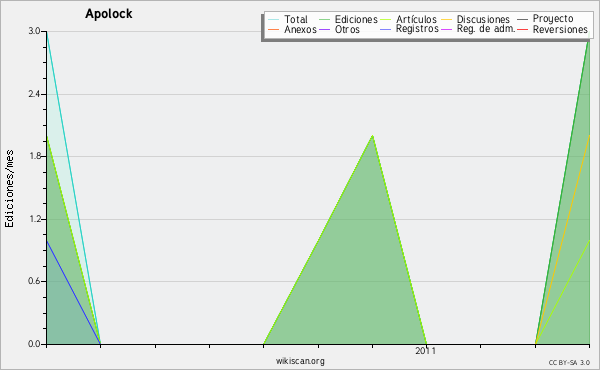Select the Registros legend entry
Screen dimensions: 600x370
[409, 29]
